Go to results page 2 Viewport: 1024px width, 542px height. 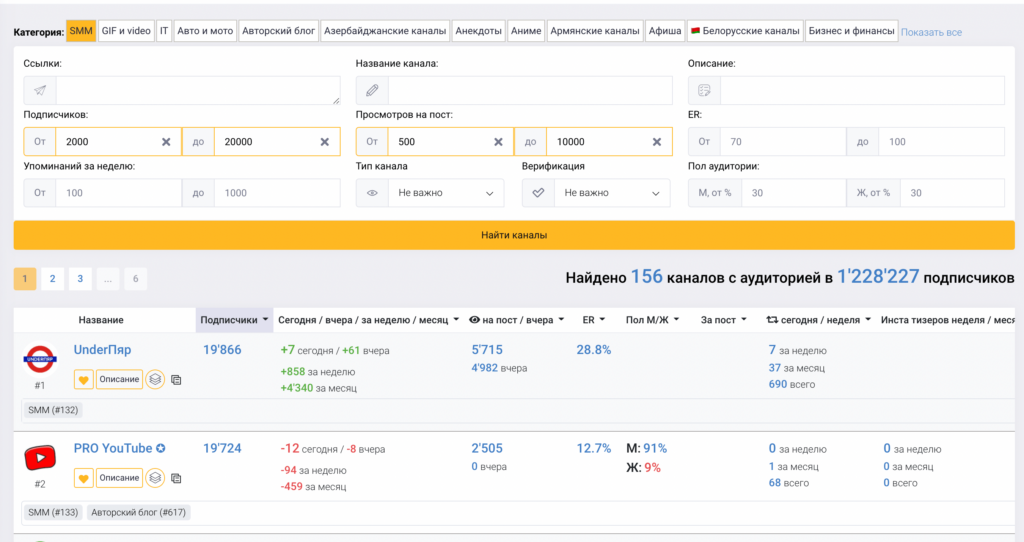click(52, 279)
